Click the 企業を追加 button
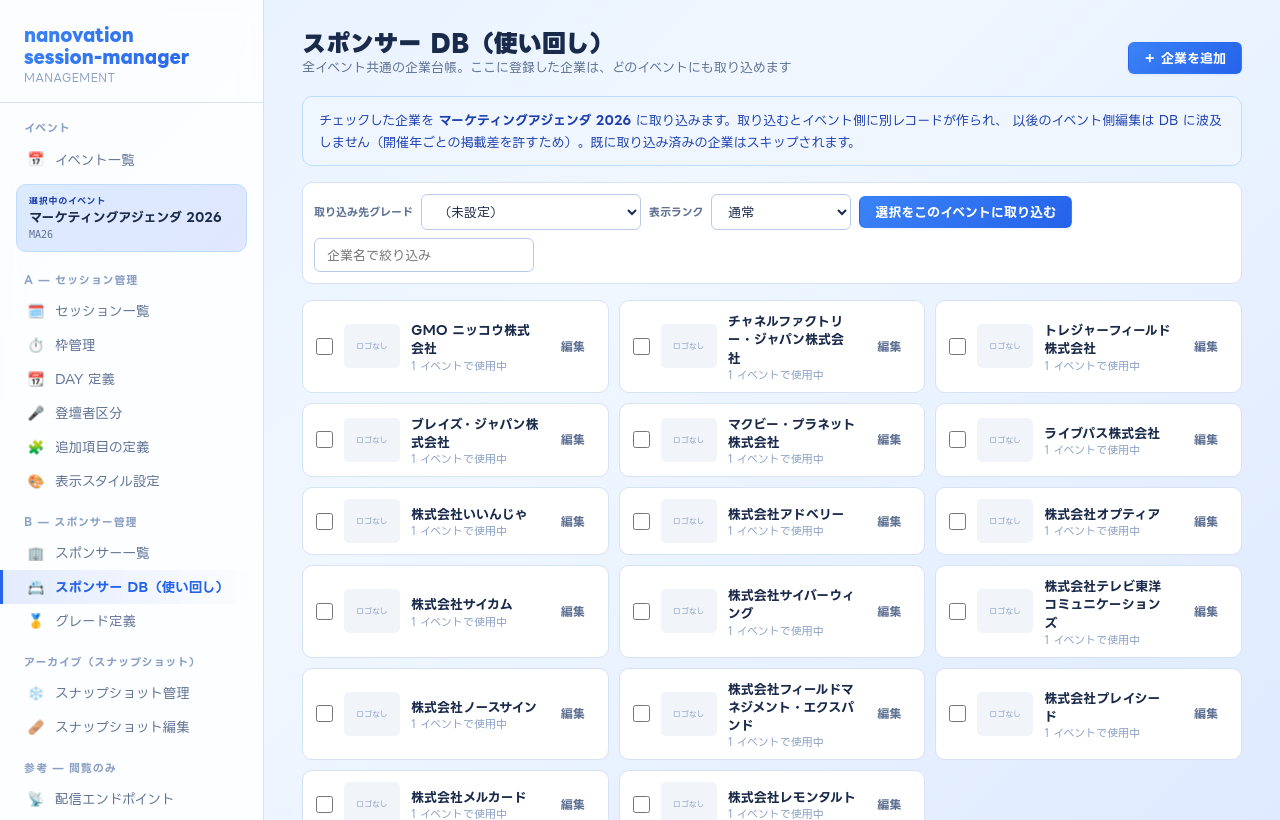Viewport: 1280px width, 820px height. pyautogui.click(x=1185, y=58)
